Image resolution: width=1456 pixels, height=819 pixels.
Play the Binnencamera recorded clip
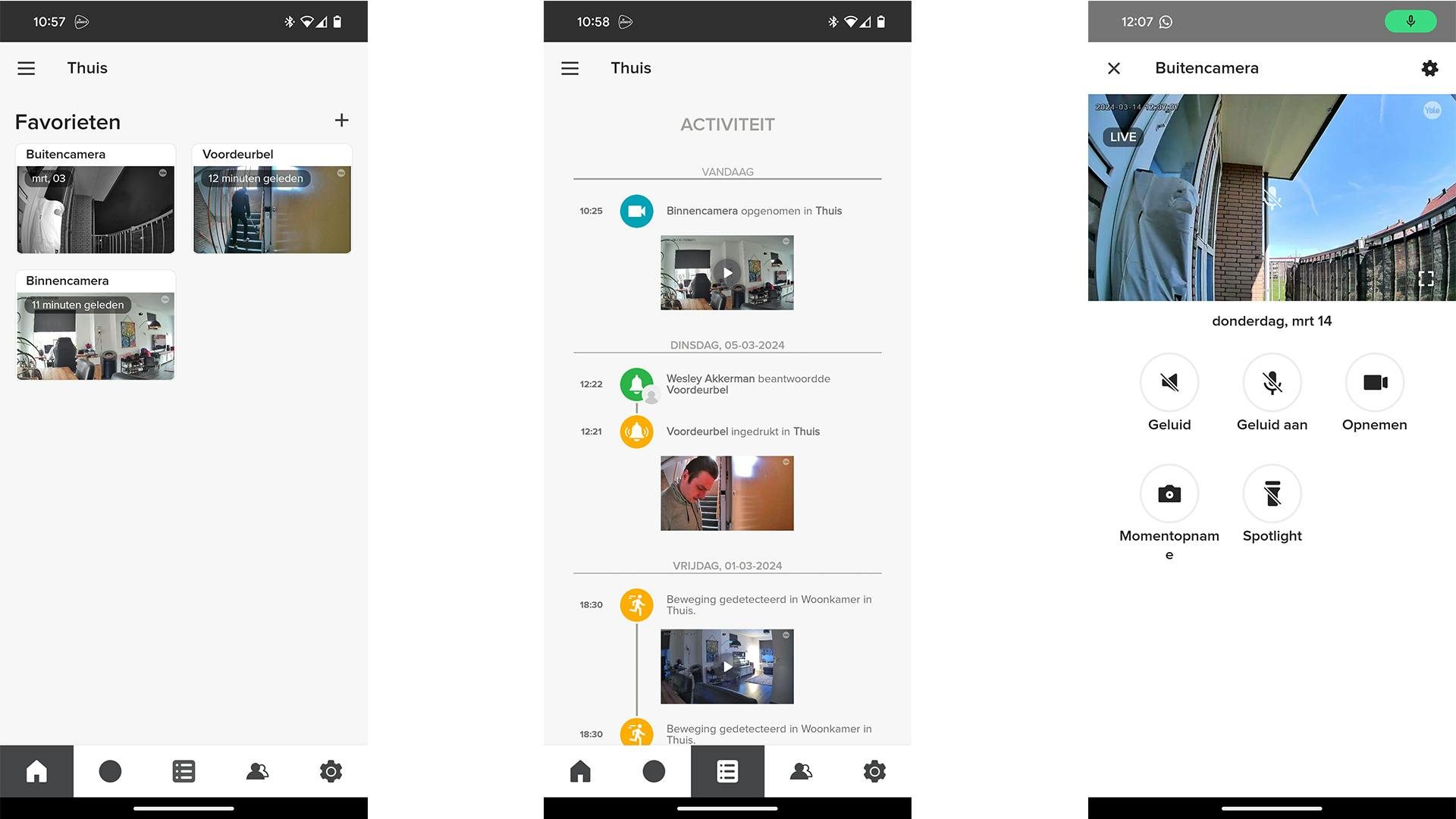726,273
